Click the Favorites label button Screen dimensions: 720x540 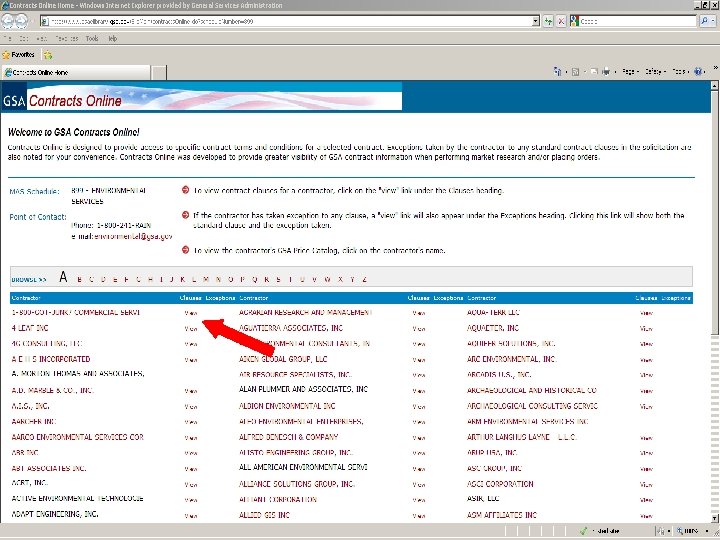coord(23,55)
